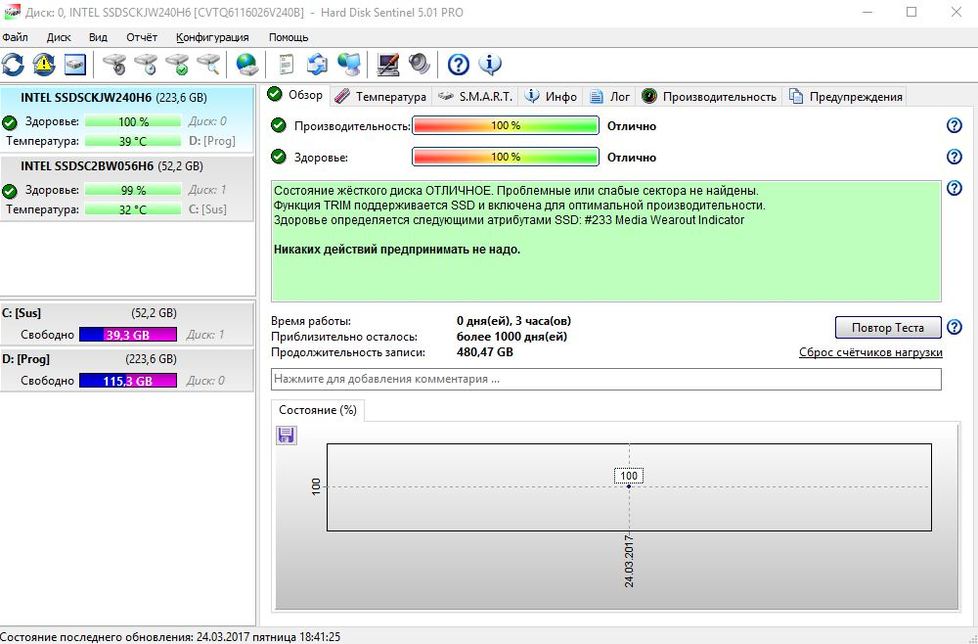This screenshot has height=644, width=978.
Task: Click the Здоровье 100% progress bar
Action: [505, 157]
